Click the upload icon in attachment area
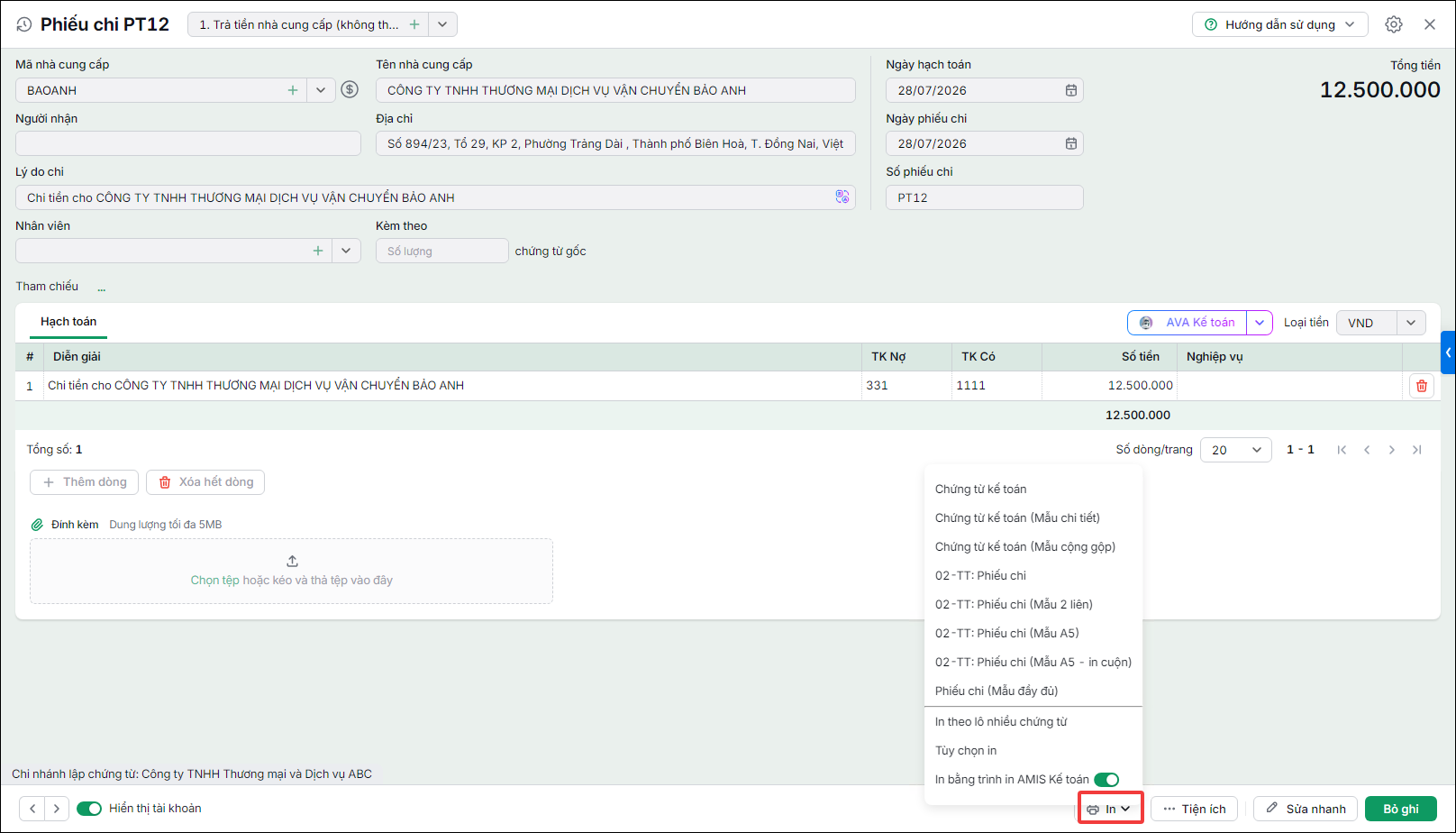The width and height of the screenshot is (1456, 833). click(x=292, y=561)
